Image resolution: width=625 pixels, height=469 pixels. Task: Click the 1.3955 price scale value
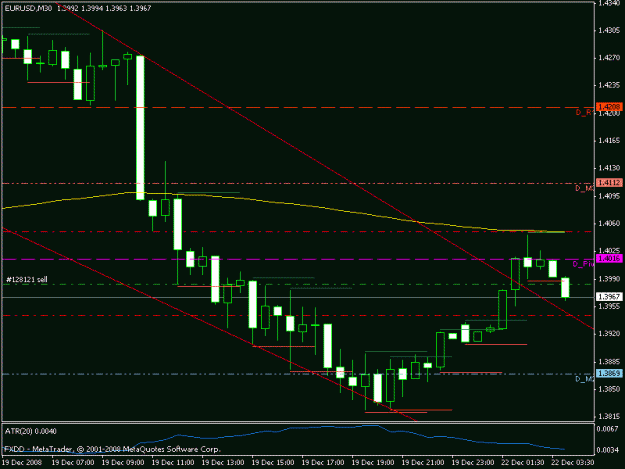tap(609, 306)
